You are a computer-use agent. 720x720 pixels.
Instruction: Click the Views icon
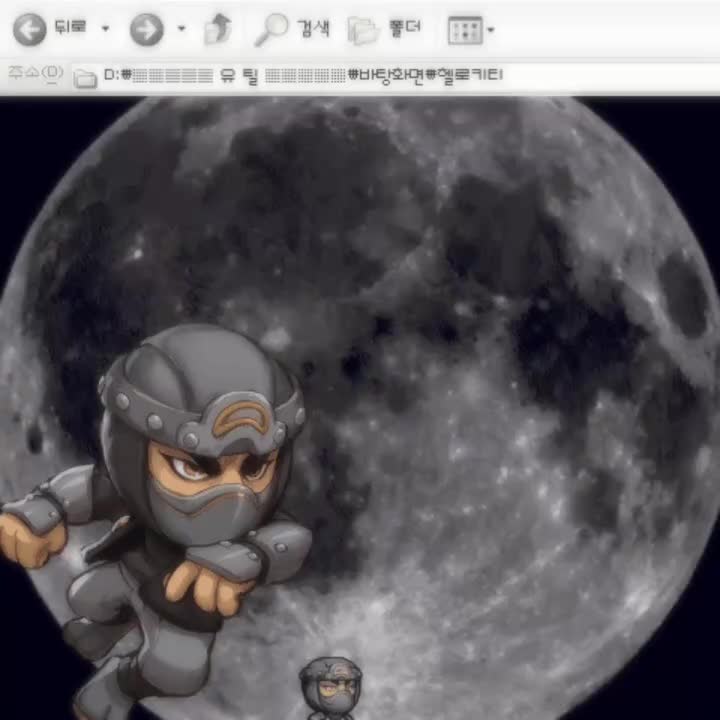click(465, 30)
